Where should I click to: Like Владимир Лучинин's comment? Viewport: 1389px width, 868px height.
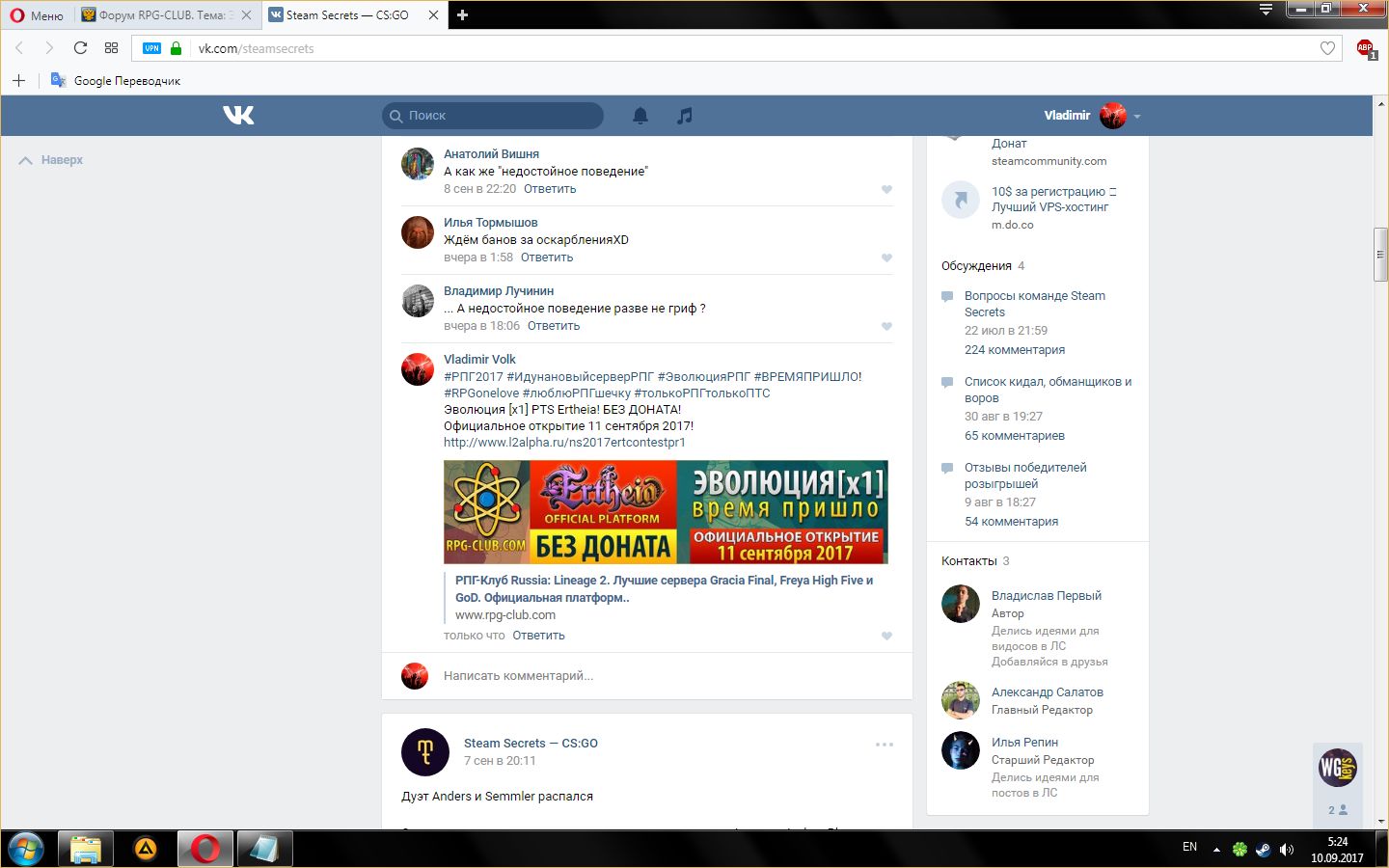pos(886,326)
